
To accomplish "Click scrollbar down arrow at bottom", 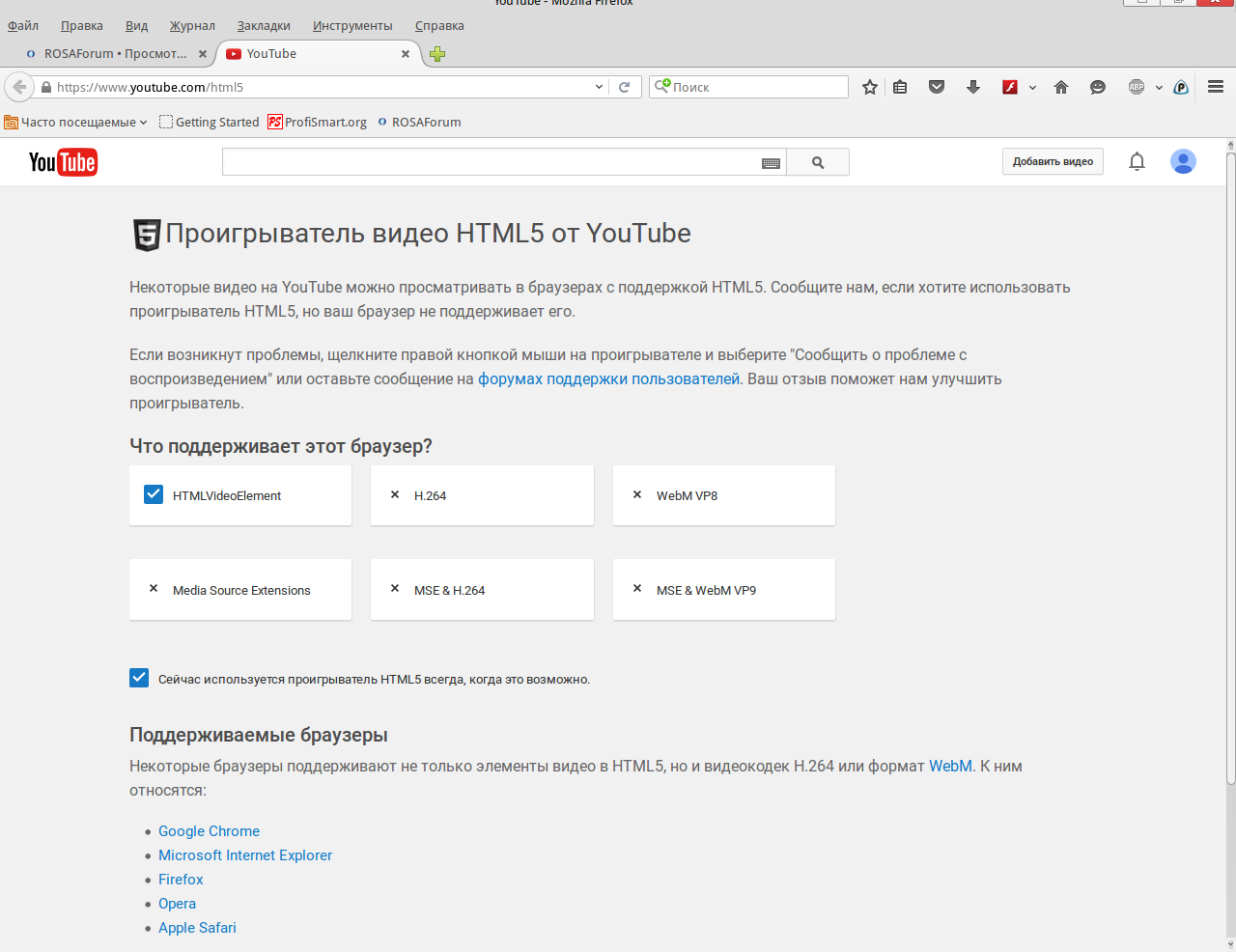I will [1231, 943].
